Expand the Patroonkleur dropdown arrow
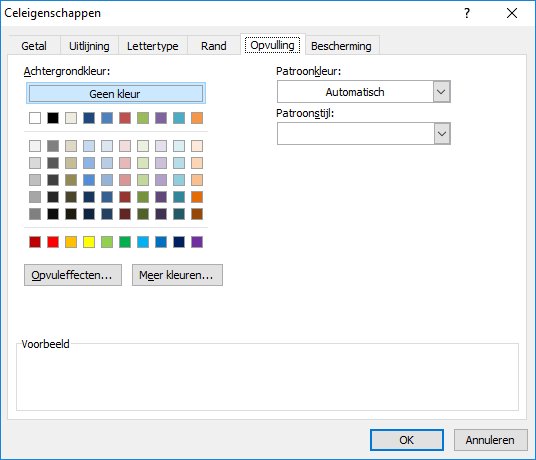Image resolution: width=536 pixels, height=460 pixels. [x=441, y=92]
